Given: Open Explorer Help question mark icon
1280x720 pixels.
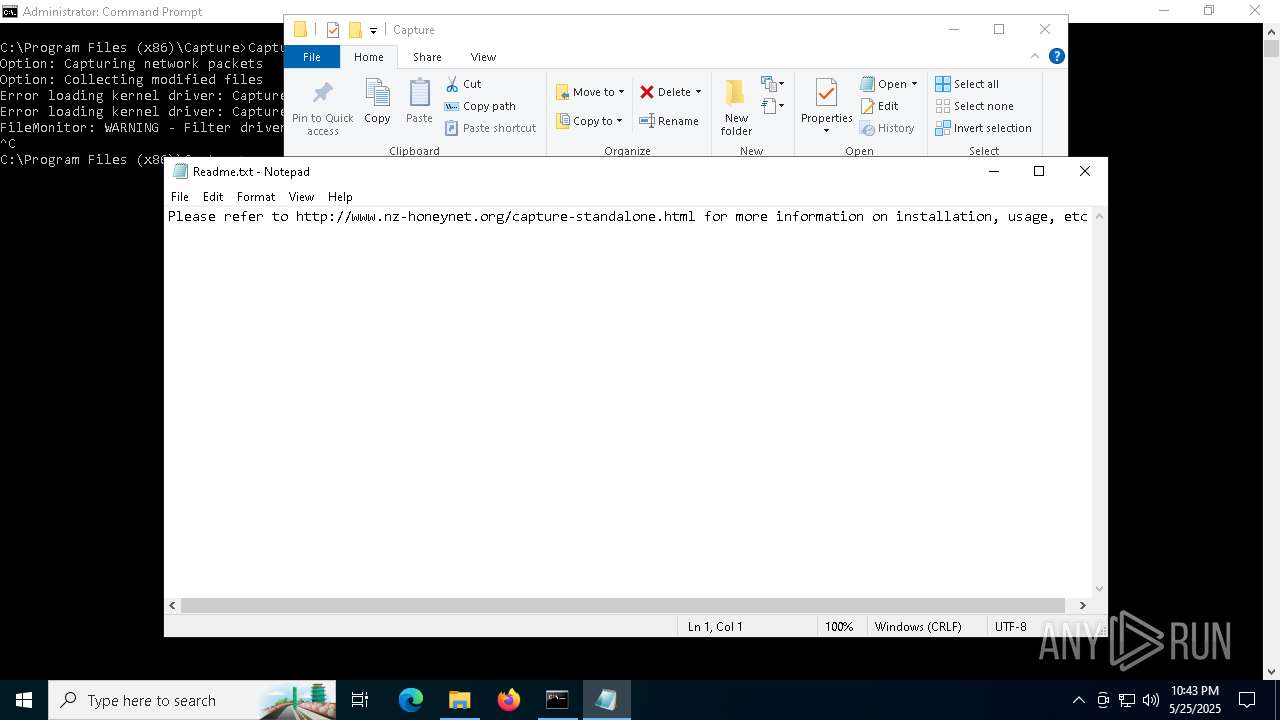Looking at the screenshot, I should (x=1056, y=56).
